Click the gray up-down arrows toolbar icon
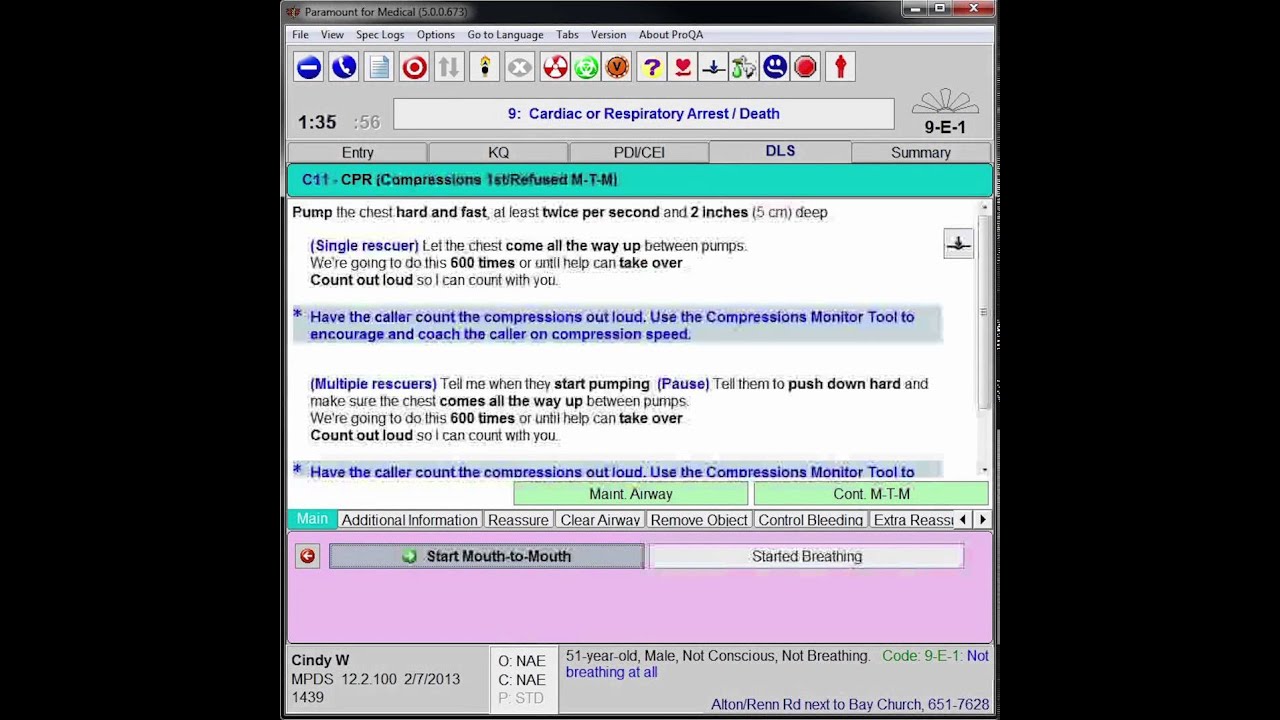Viewport: 1280px width, 720px height. 449,67
